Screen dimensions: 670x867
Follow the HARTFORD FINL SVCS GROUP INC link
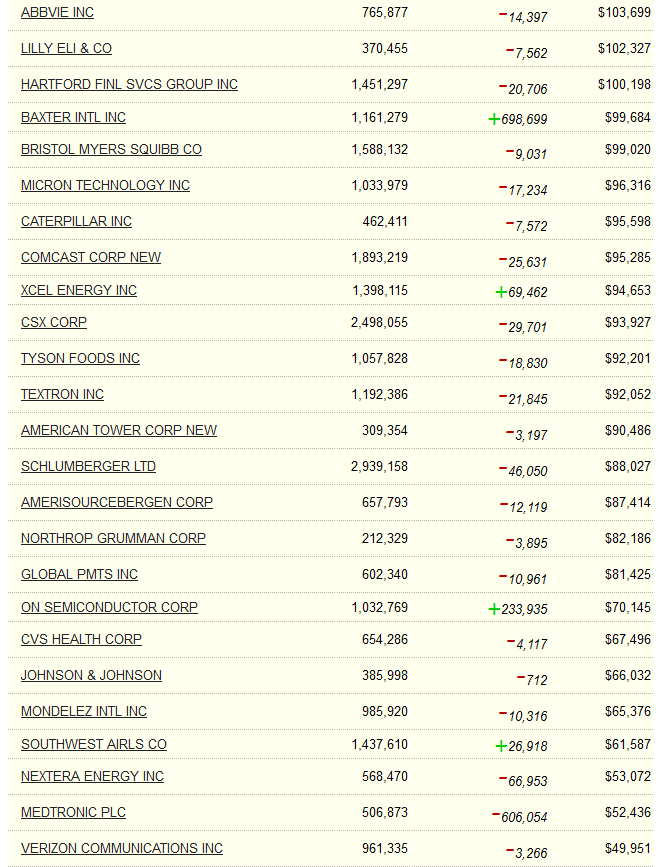(129, 84)
